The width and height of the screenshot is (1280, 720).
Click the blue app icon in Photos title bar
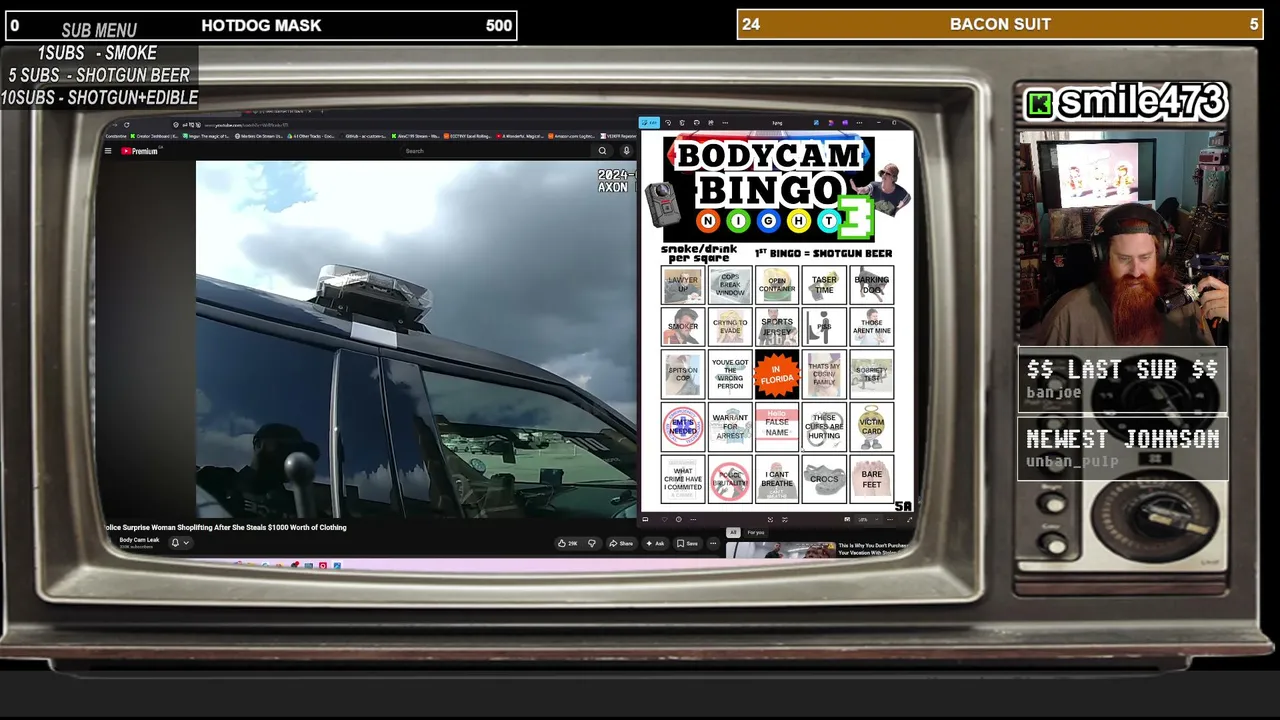[x=816, y=123]
